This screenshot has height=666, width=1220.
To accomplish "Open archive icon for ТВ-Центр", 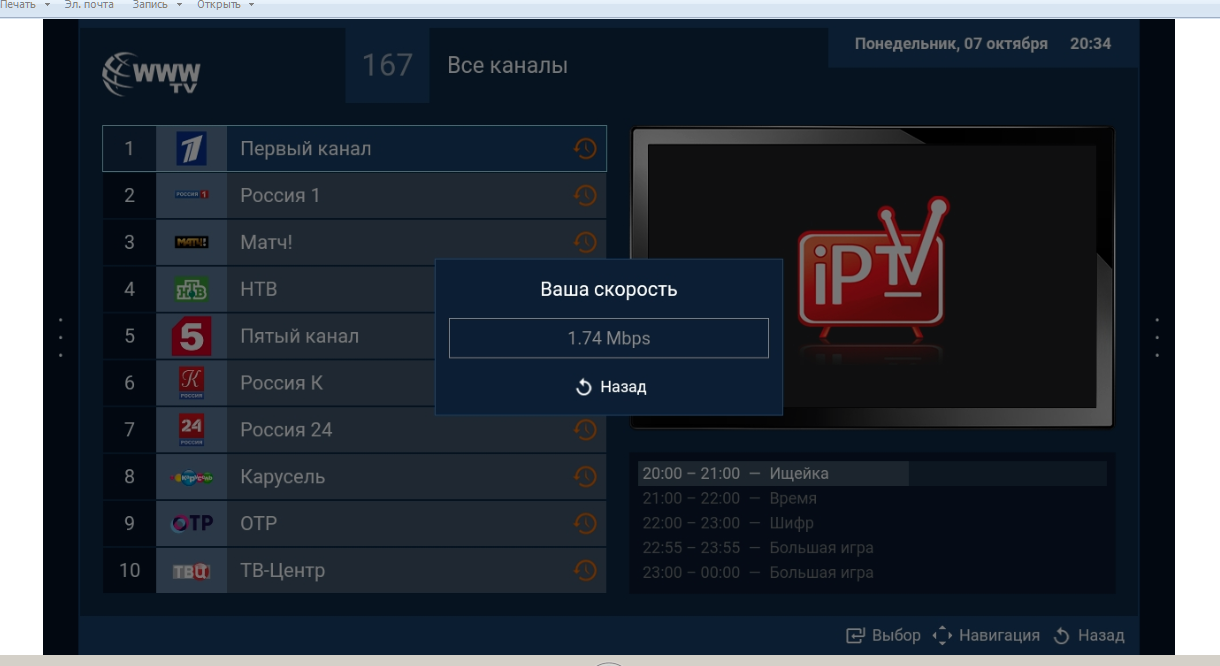I will pos(585,571).
